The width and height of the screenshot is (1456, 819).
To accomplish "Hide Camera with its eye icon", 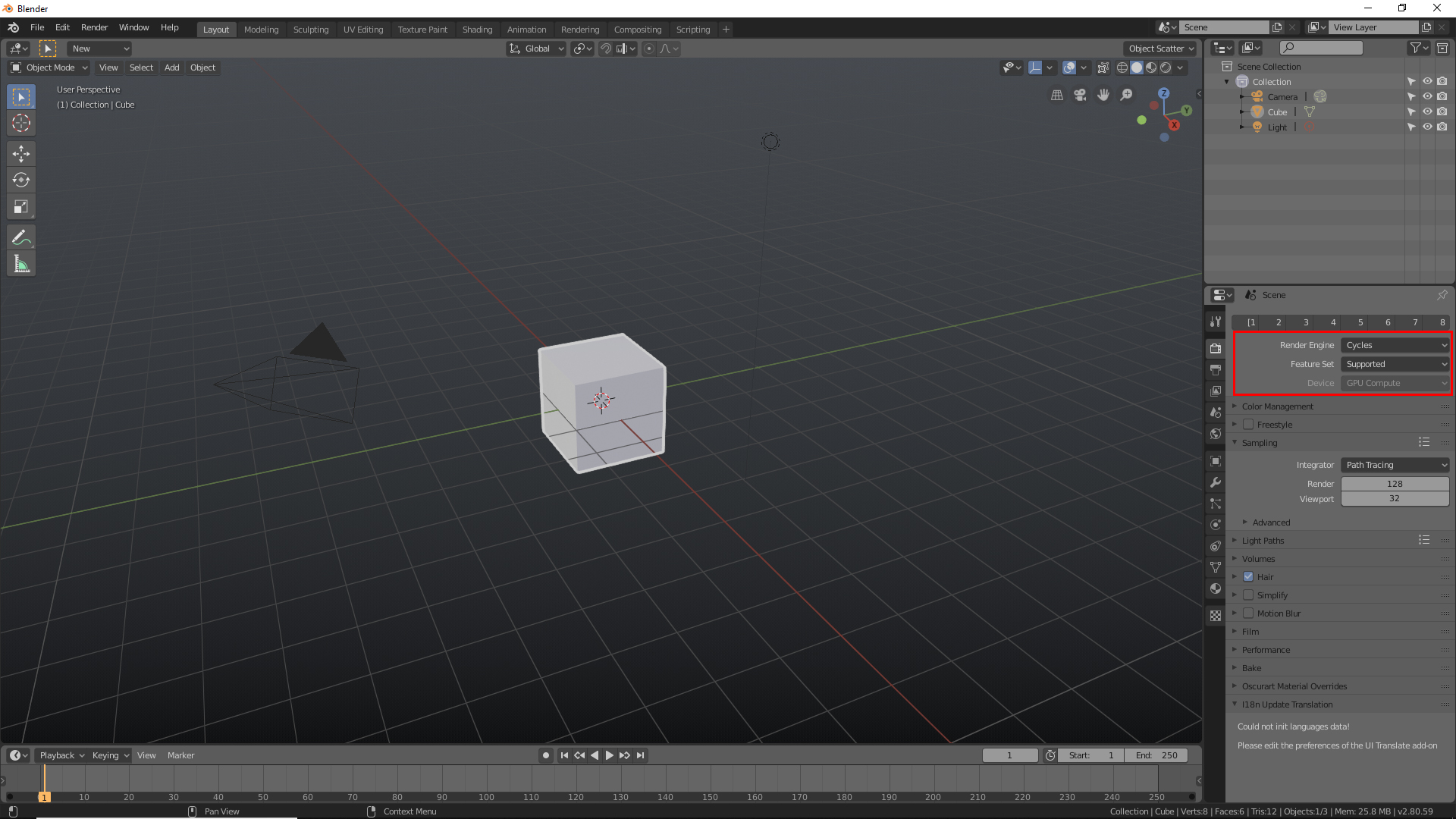I will [1427, 96].
